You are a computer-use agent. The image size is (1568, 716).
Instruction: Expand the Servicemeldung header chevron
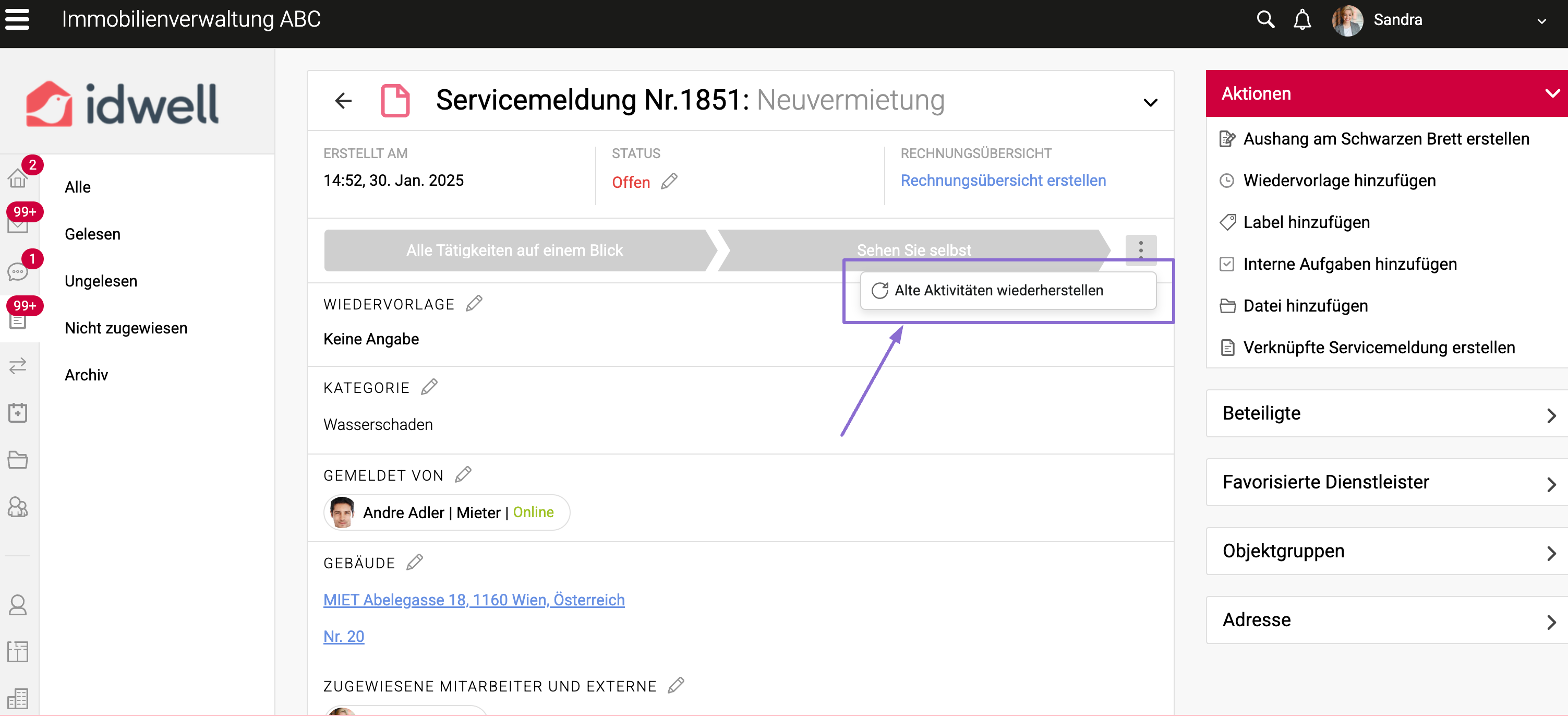[1150, 102]
